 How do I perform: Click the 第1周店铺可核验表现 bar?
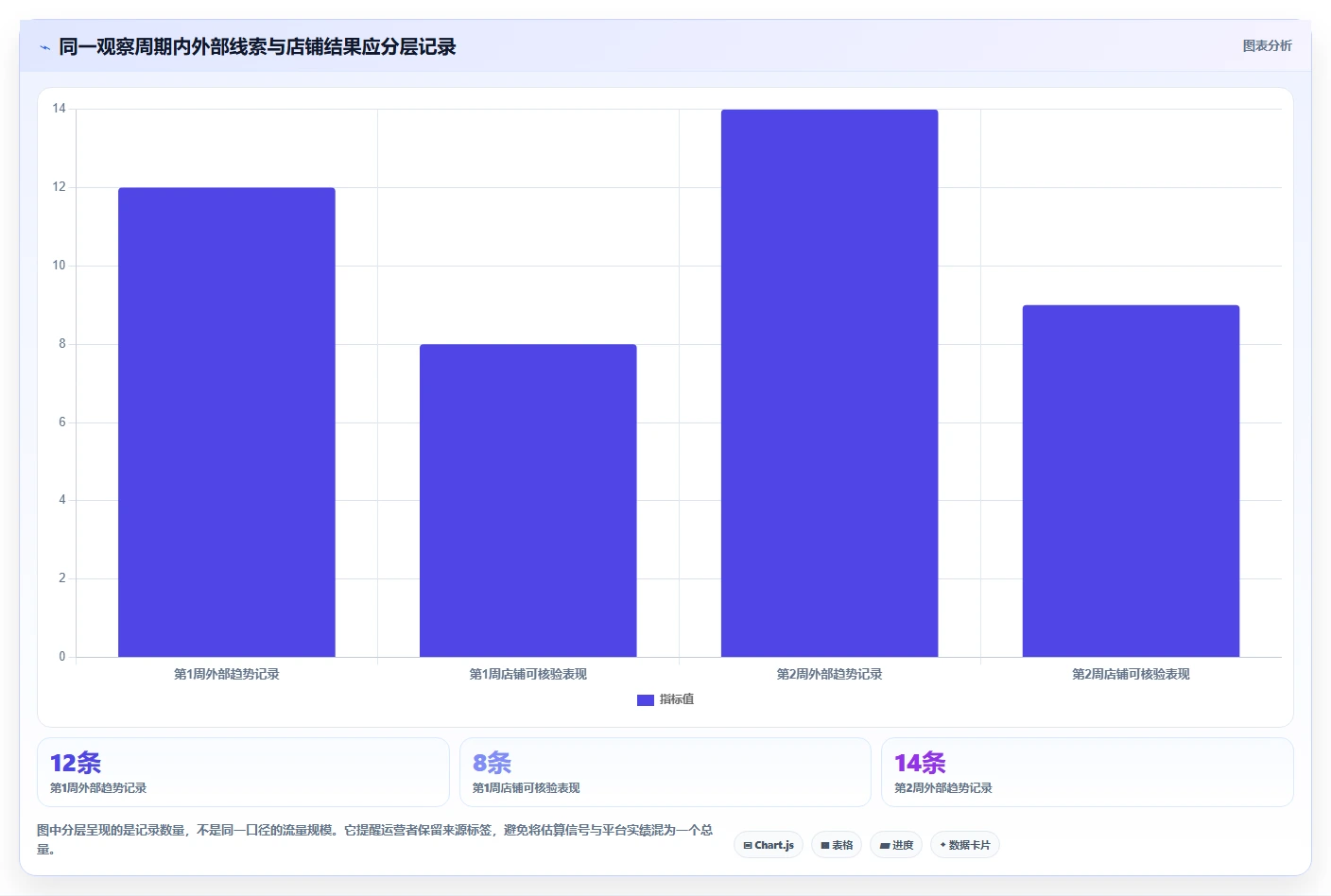coord(528,501)
